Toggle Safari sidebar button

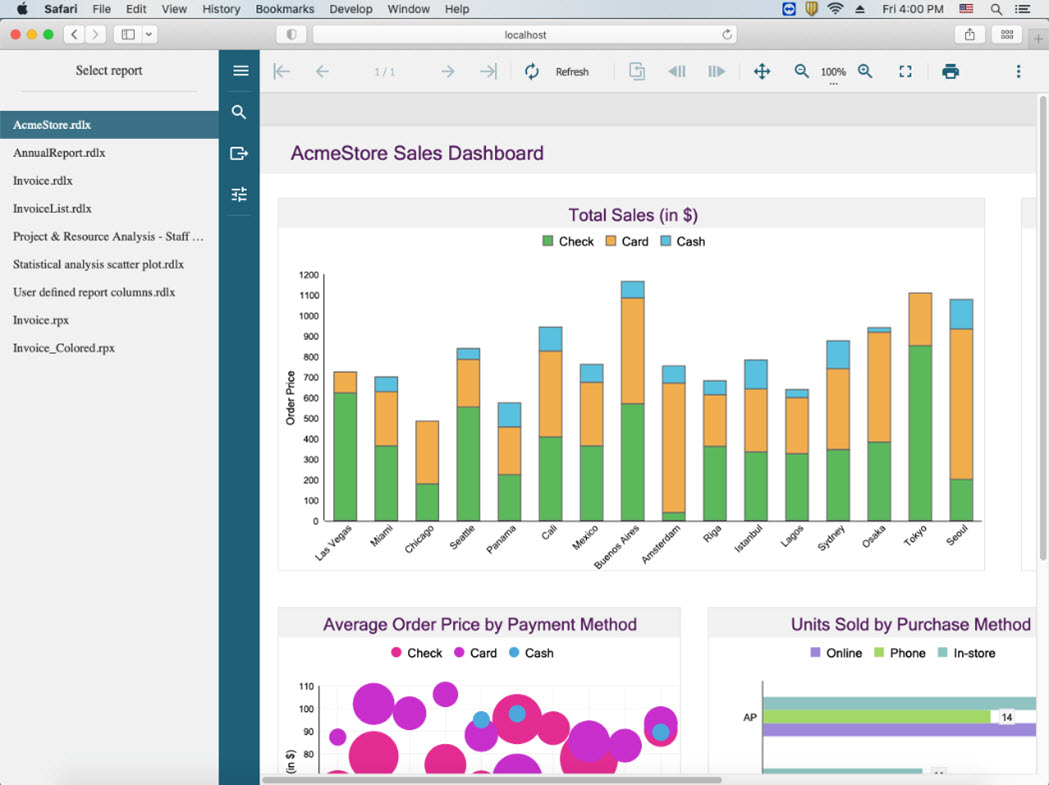click(x=128, y=34)
